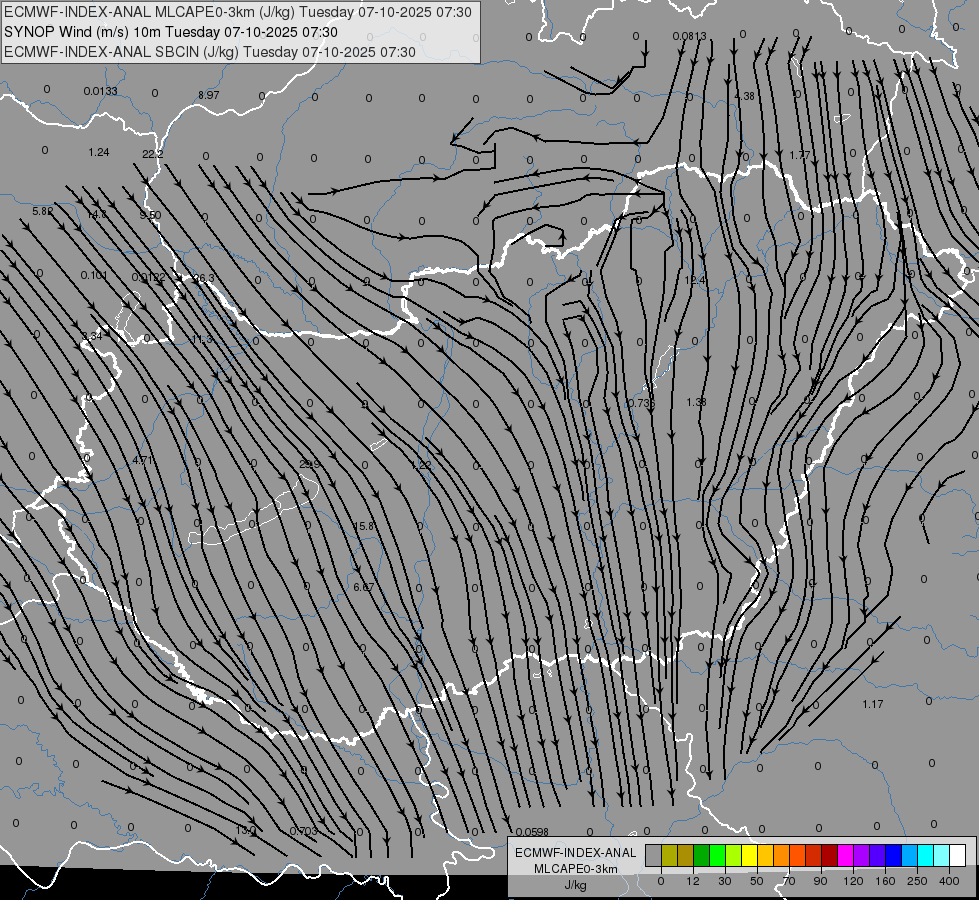
Task: Click the legend tick label 50
Action: click(x=757, y=881)
